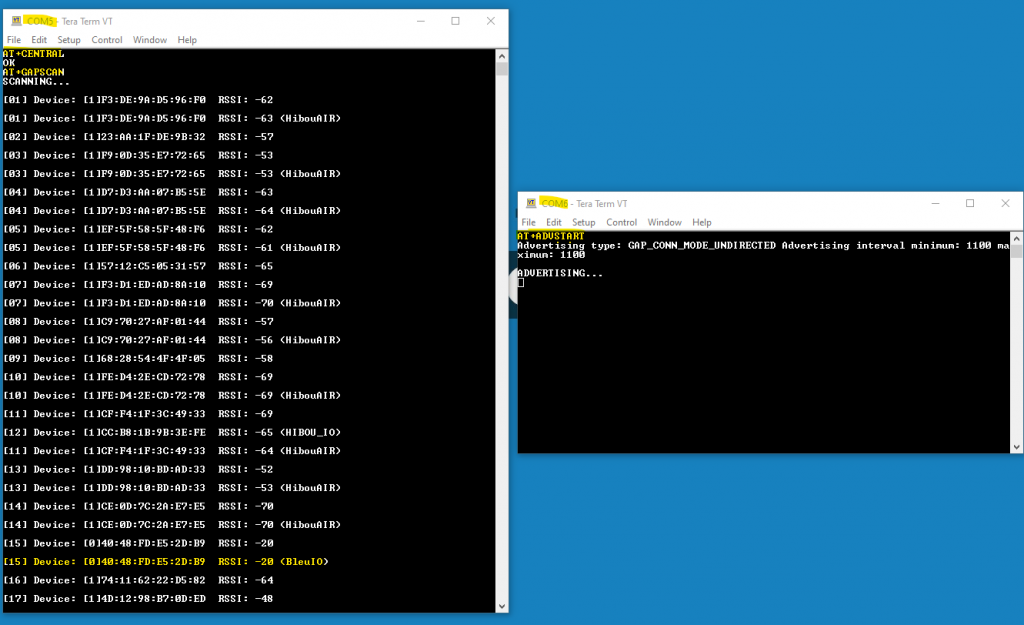Click the scroll up arrow in COM5 terminal

(502, 55)
